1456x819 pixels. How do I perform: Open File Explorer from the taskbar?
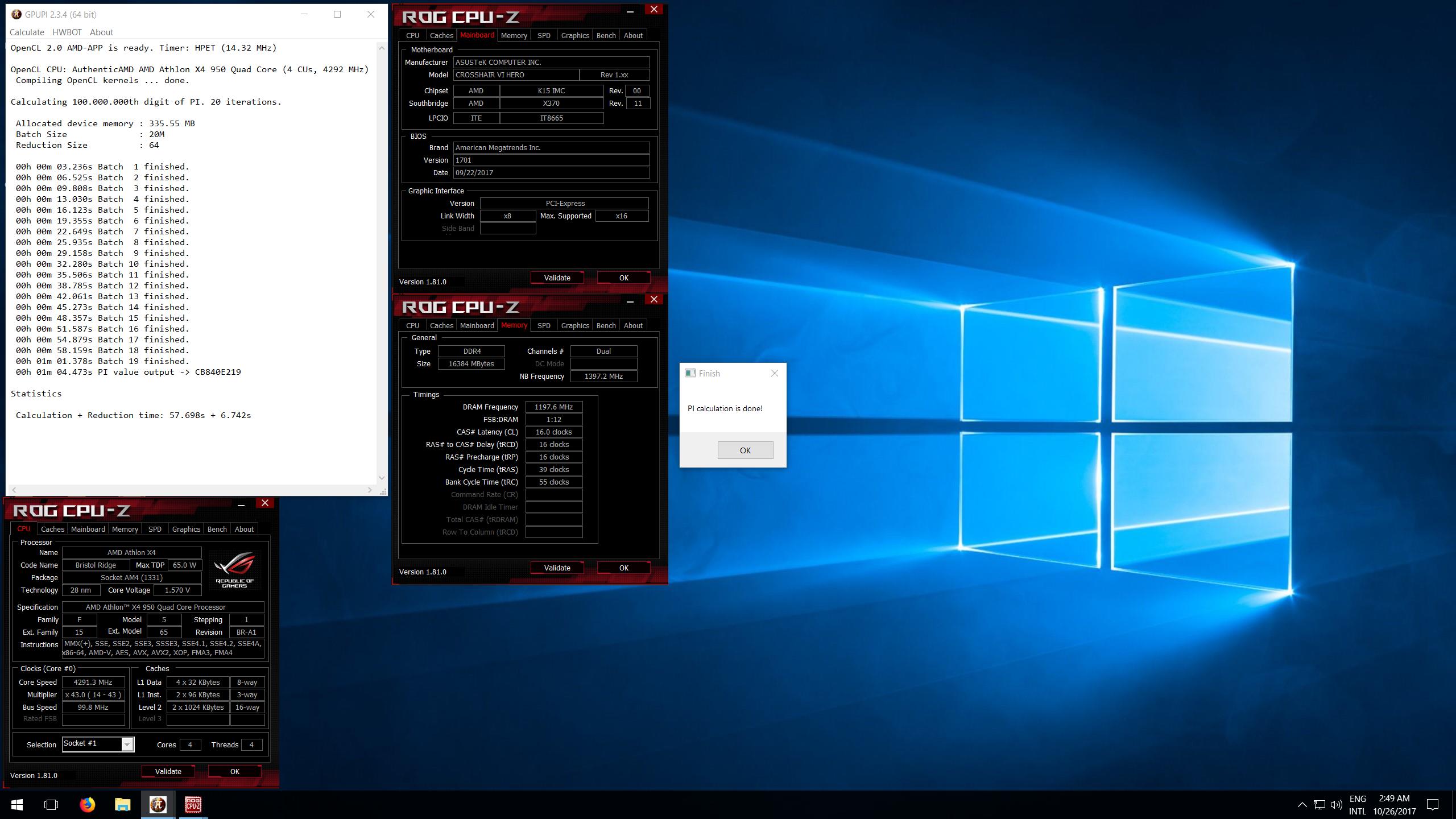click(x=122, y=804)
